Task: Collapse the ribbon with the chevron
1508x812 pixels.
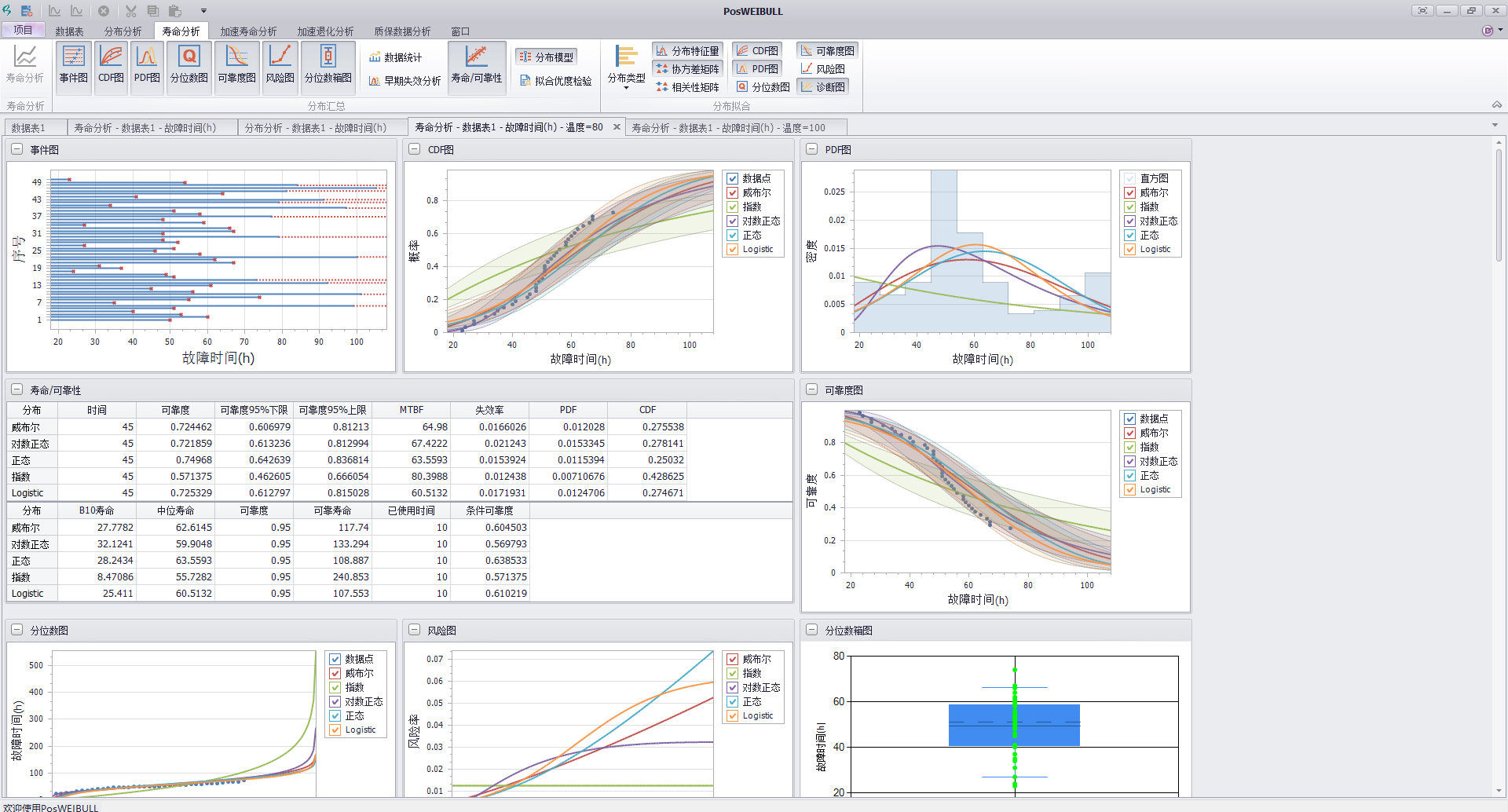Action: 1496,104
